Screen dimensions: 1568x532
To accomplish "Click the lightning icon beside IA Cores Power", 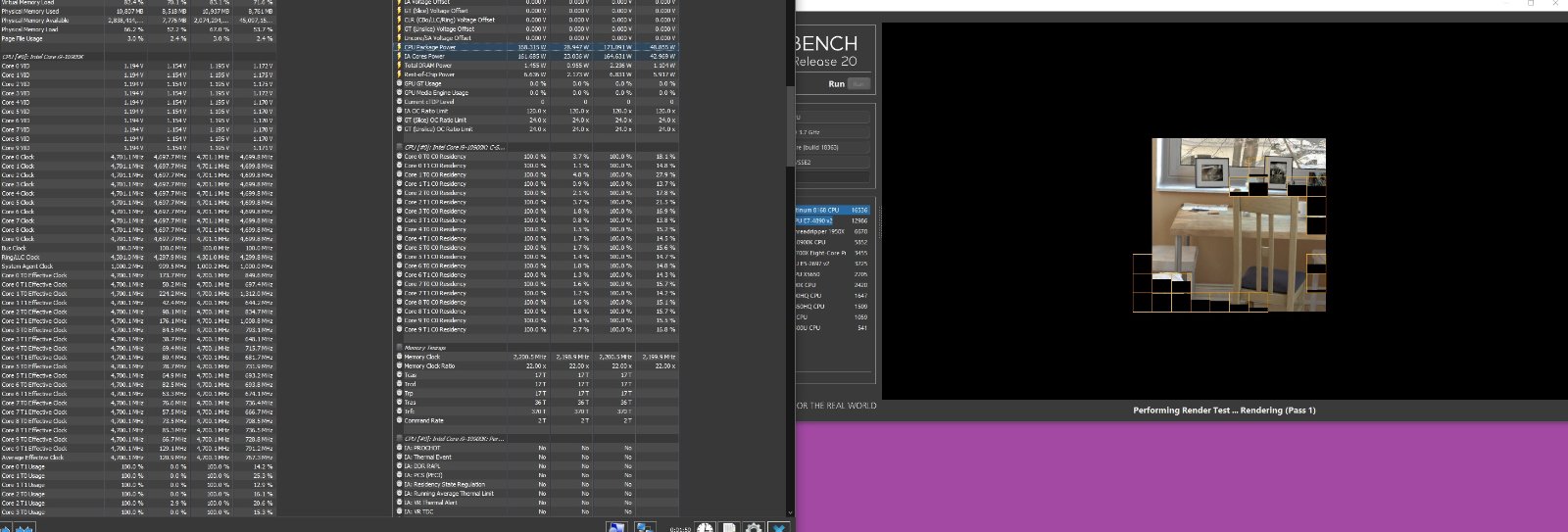I will 400,56.
